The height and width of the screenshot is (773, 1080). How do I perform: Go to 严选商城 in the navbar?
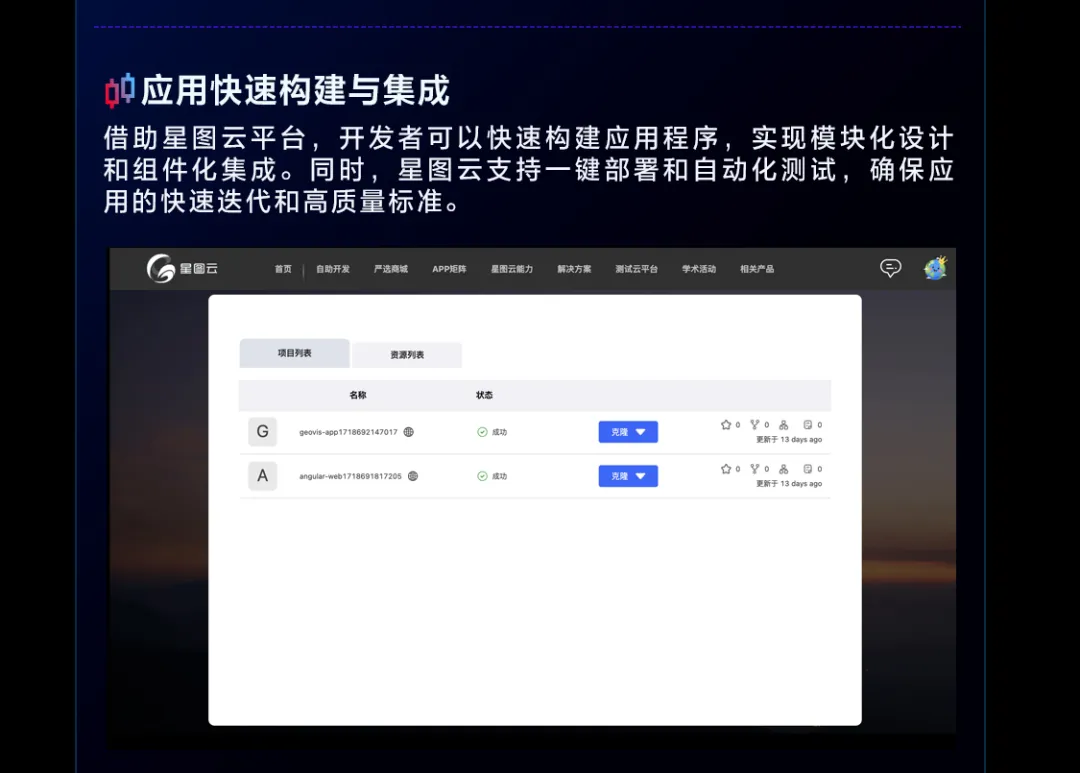(x=391, y=269)
